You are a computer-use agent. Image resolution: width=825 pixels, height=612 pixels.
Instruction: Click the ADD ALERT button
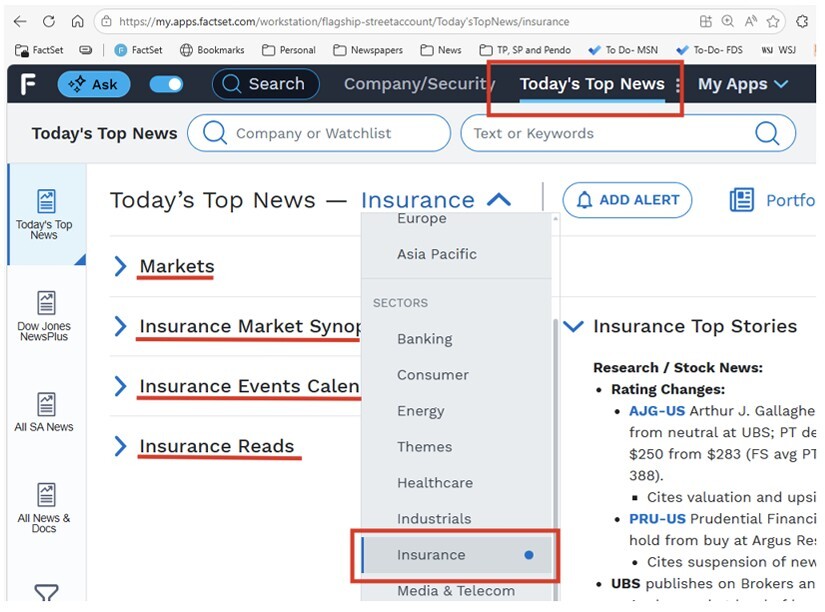click(627, 200)
